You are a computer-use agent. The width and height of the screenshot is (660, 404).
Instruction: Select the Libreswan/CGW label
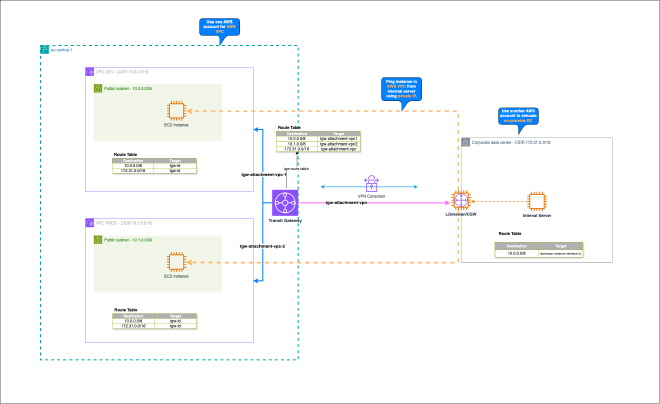(461, 214)
